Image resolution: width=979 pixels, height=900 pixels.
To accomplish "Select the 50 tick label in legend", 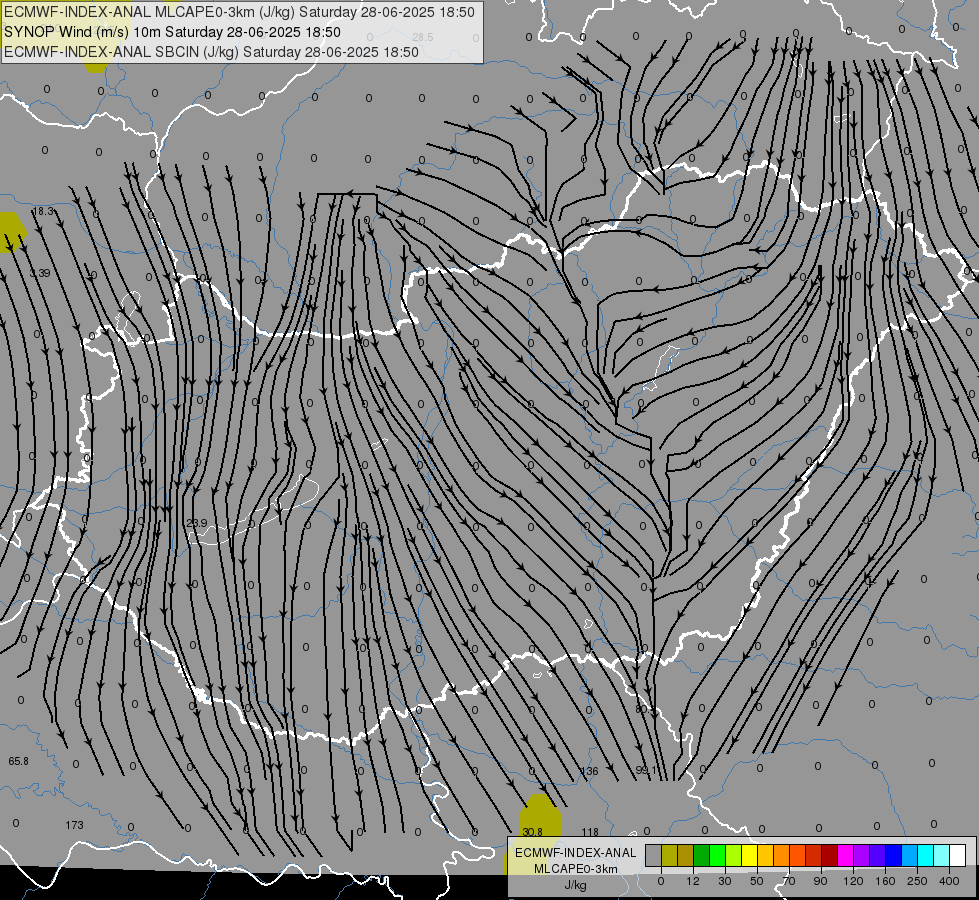I will (x=757, y=881).
